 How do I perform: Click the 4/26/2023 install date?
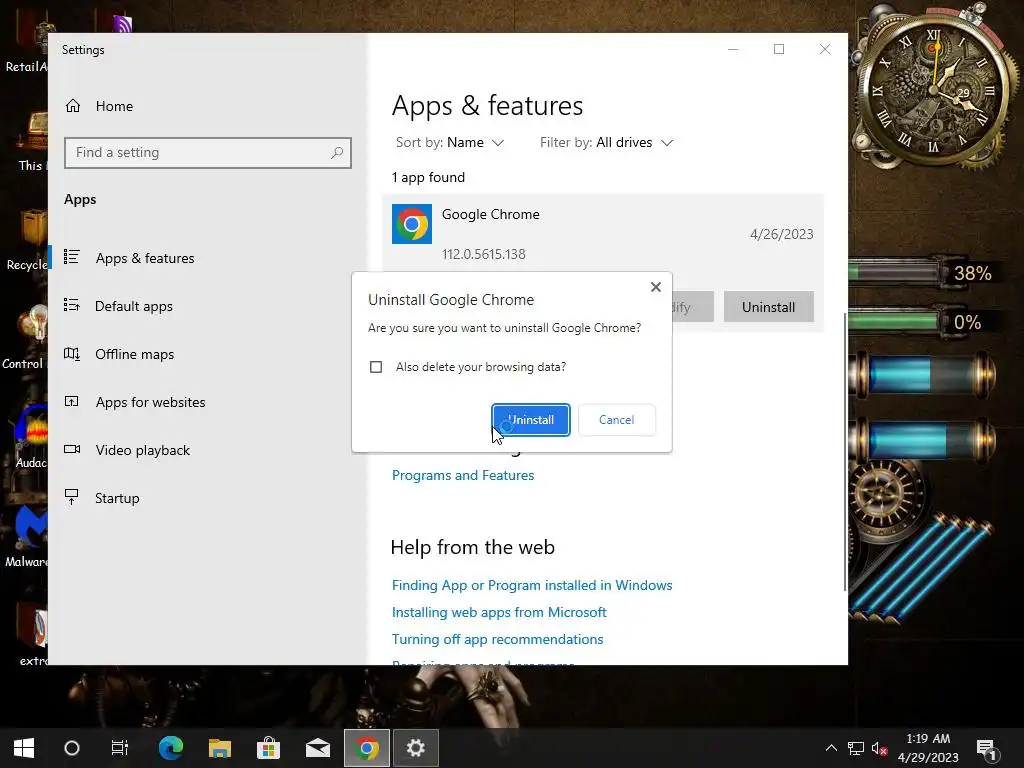tap(782, 234)
